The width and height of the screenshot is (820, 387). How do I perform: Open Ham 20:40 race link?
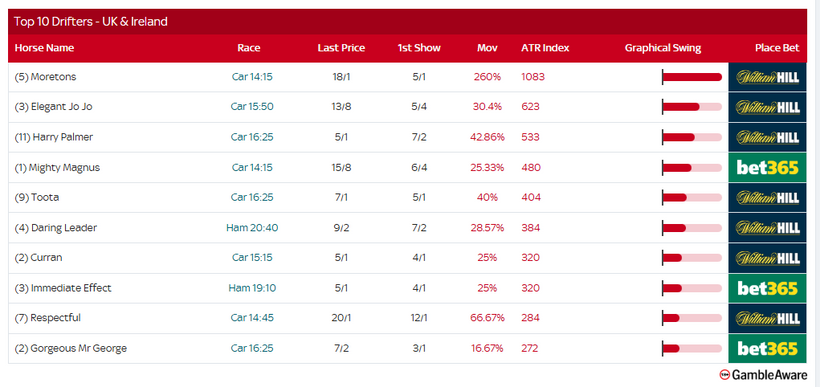click(252, 227)
